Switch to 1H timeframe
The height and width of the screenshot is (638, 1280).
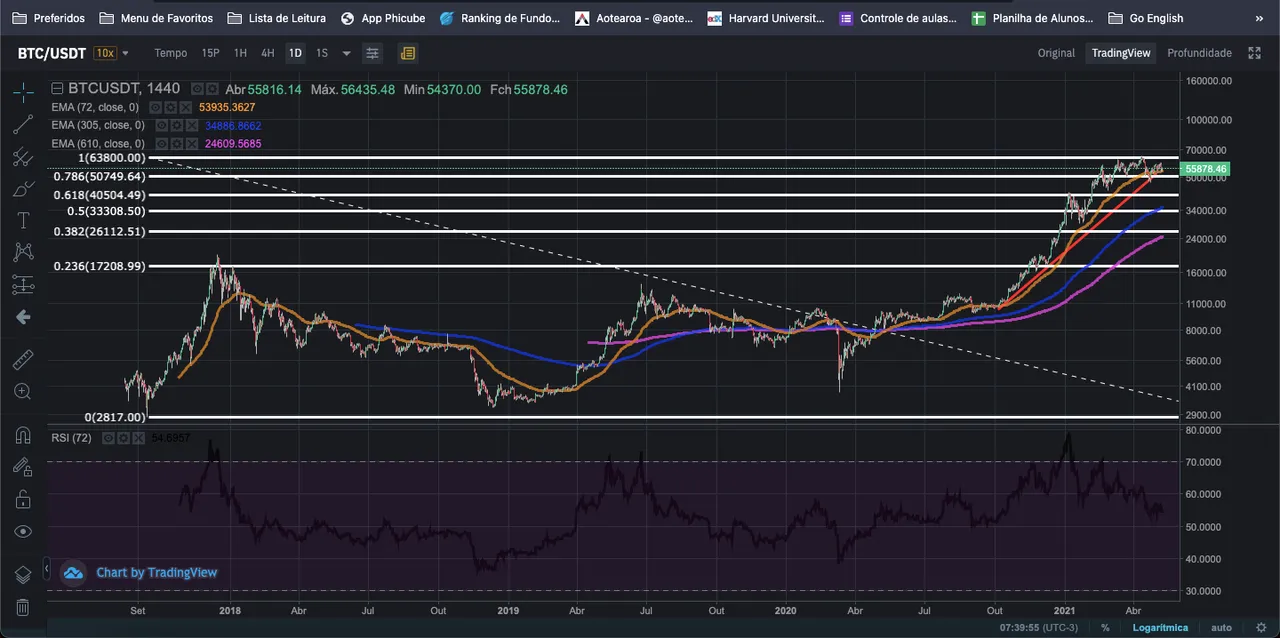[240, 53]
